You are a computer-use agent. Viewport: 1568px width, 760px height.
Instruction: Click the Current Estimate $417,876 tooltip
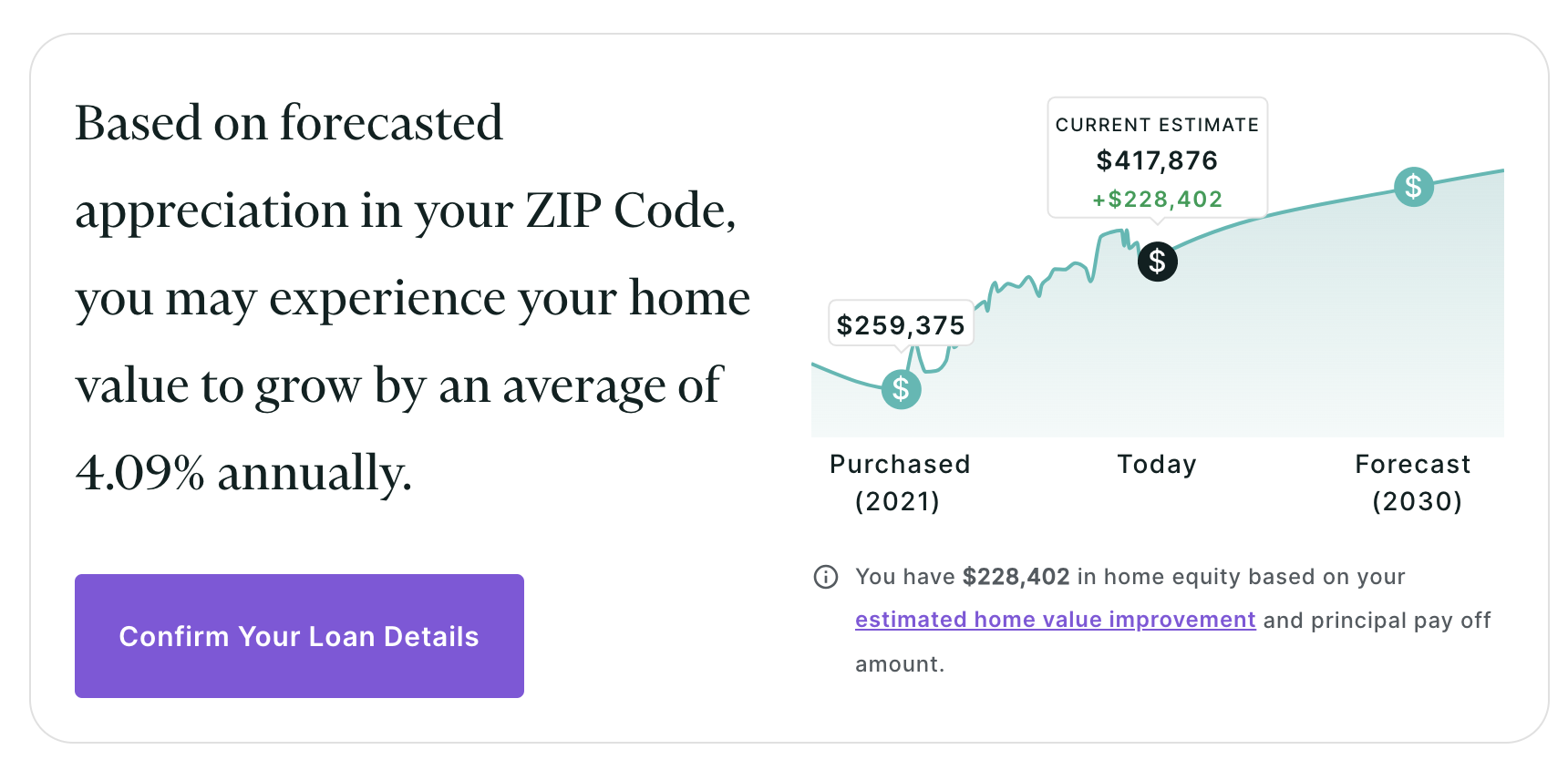[x=1158, y=158]
